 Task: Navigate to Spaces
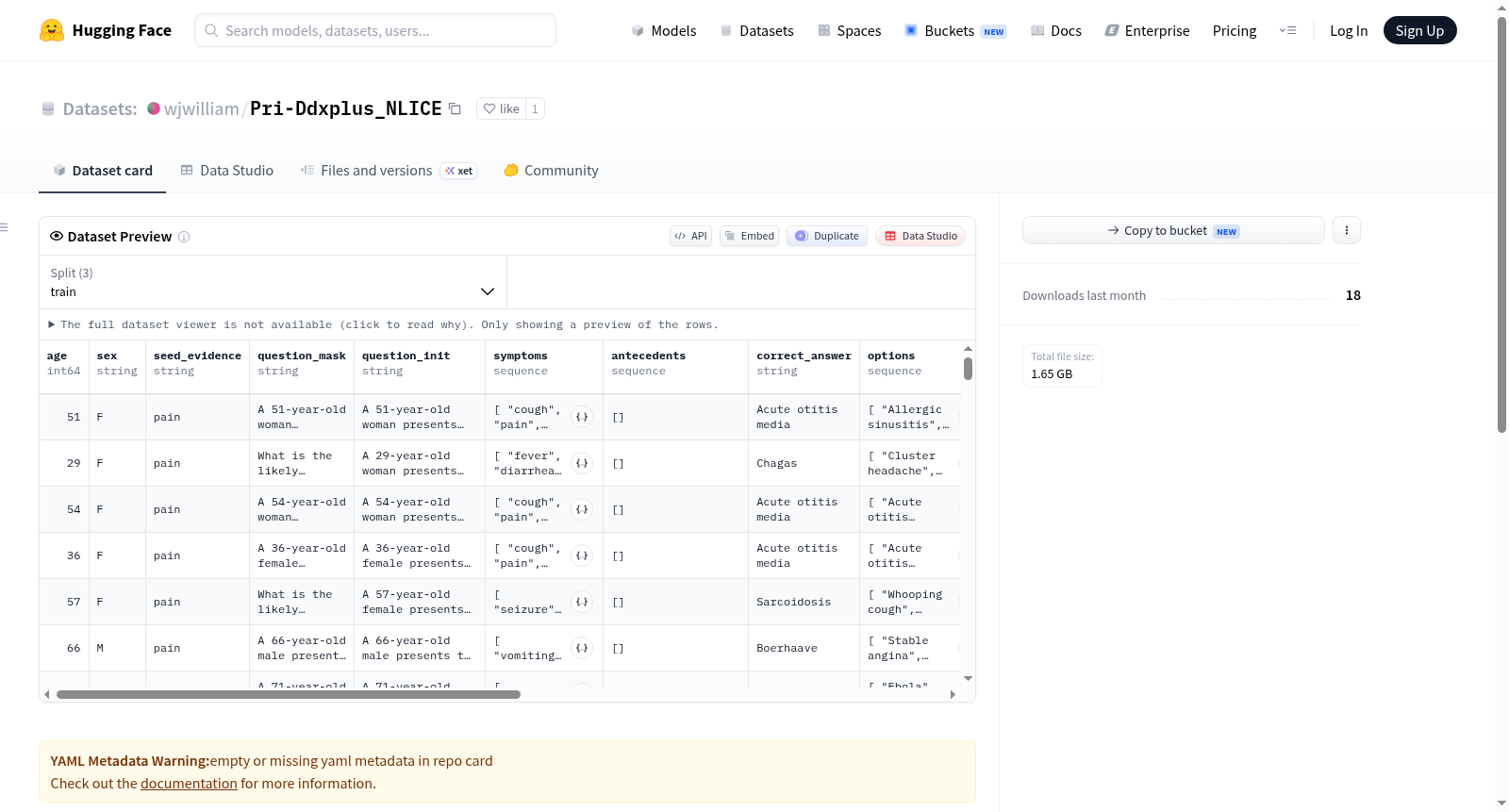tap(850, 30)
